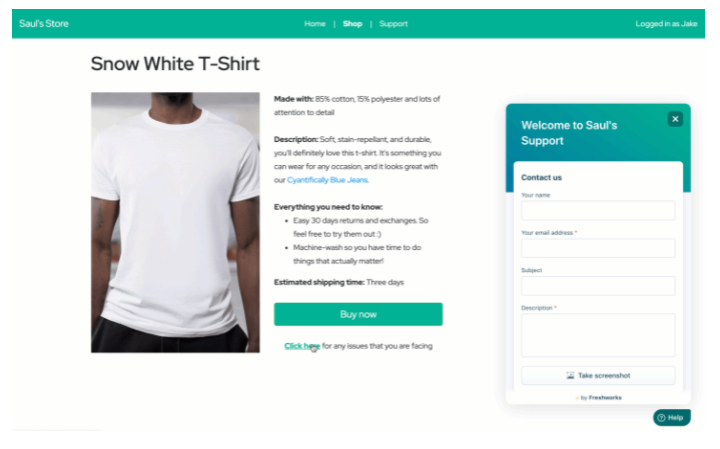This screenshot has width=720, height=449.
Task: Close the Saul's Support widget
Action: pos(675,119)
